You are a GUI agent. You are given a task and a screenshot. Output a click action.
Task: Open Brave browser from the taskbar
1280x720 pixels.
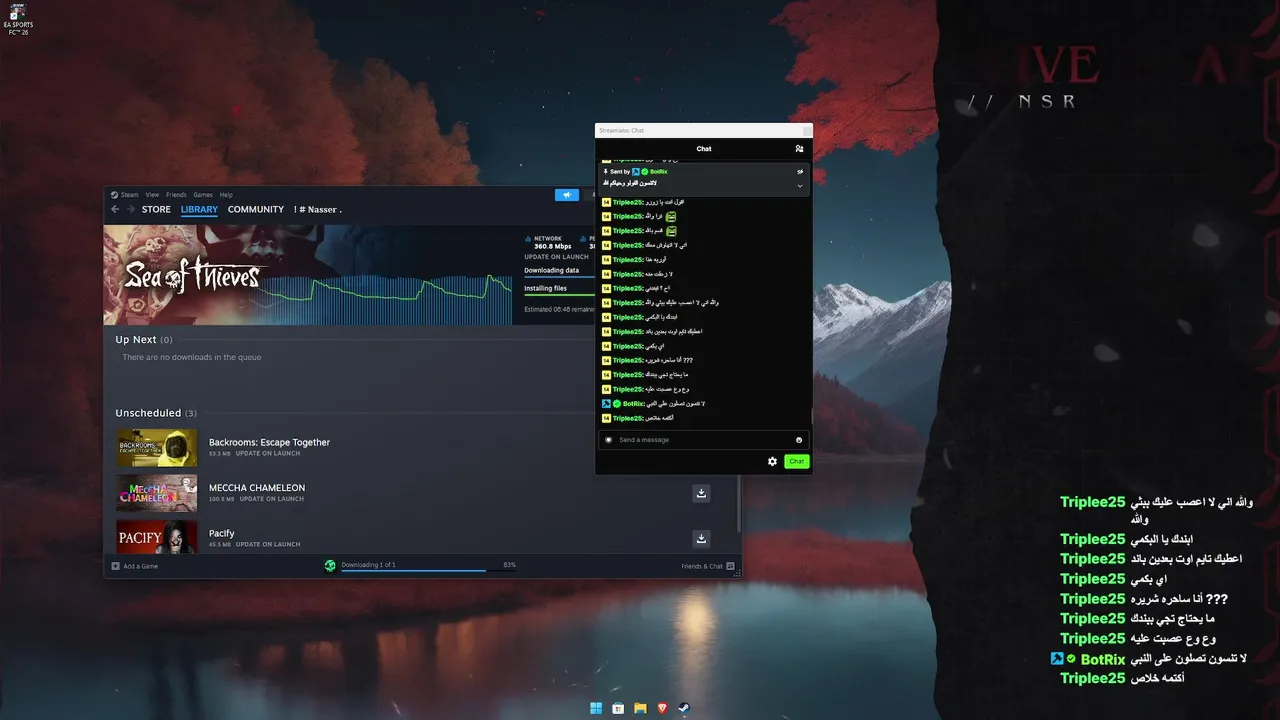click(x=663, y=708)
